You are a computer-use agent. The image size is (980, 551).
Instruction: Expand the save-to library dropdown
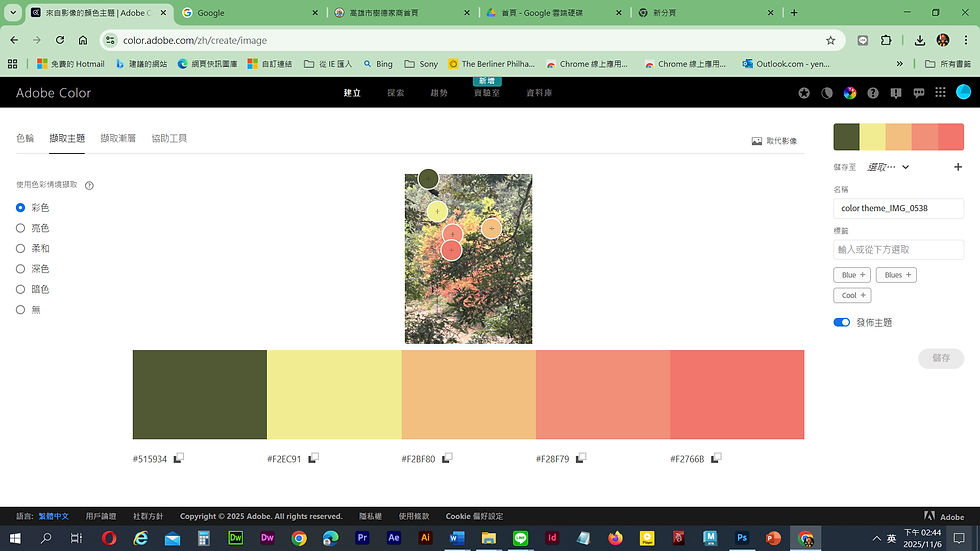888,167
